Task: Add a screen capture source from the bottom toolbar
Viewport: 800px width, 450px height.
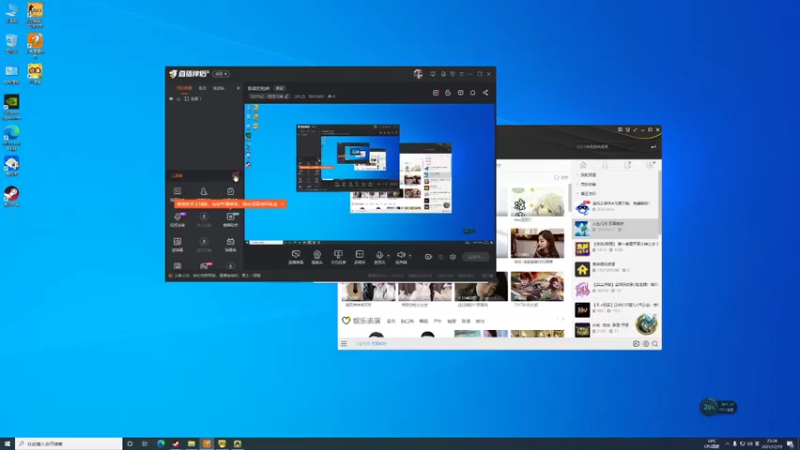Action: [x=296, y=257]
